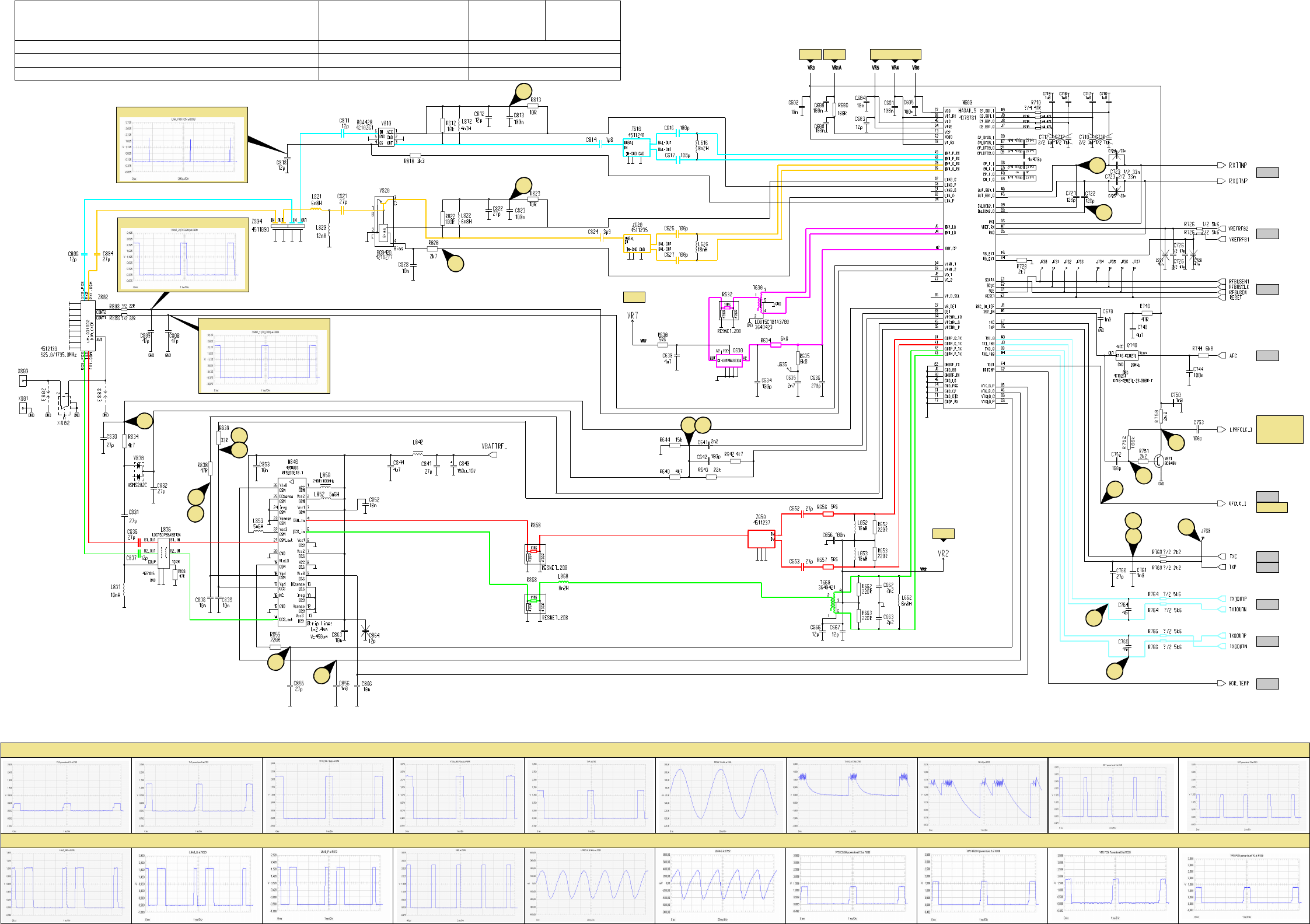Click the yellow probe marker at R813
Viewport: 1310px width, 924px height.
pyautogui.click(x=523, y=91)
